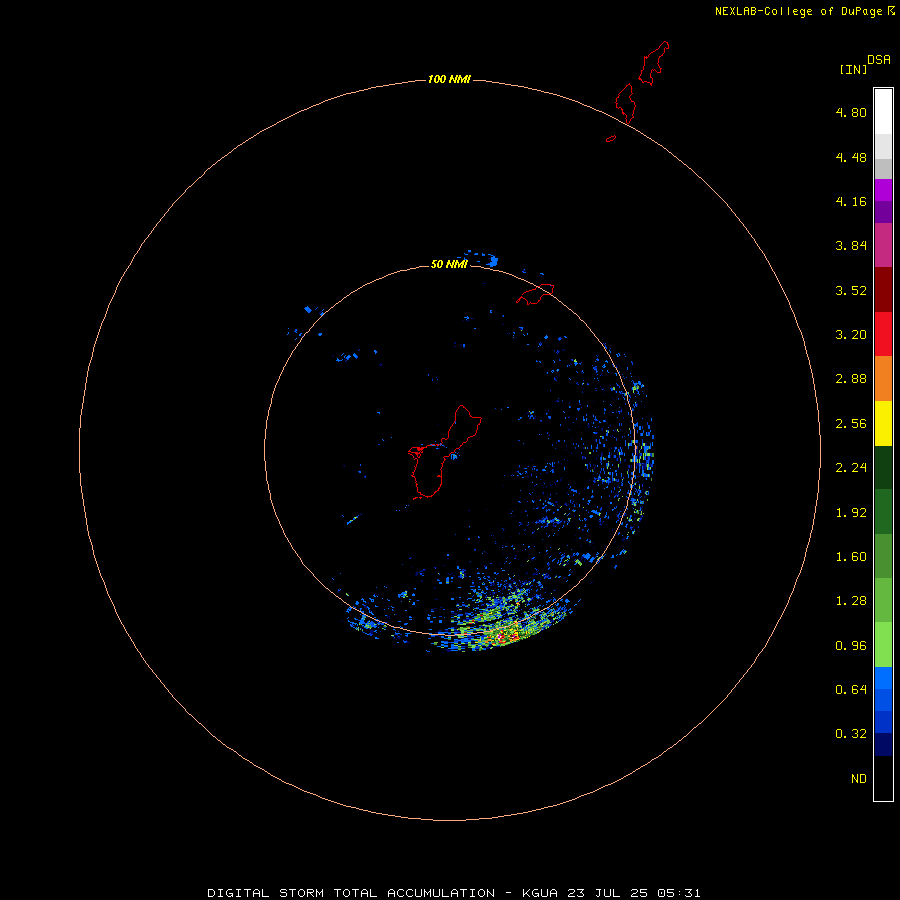Pick the white swatch atop the legend

883,111
